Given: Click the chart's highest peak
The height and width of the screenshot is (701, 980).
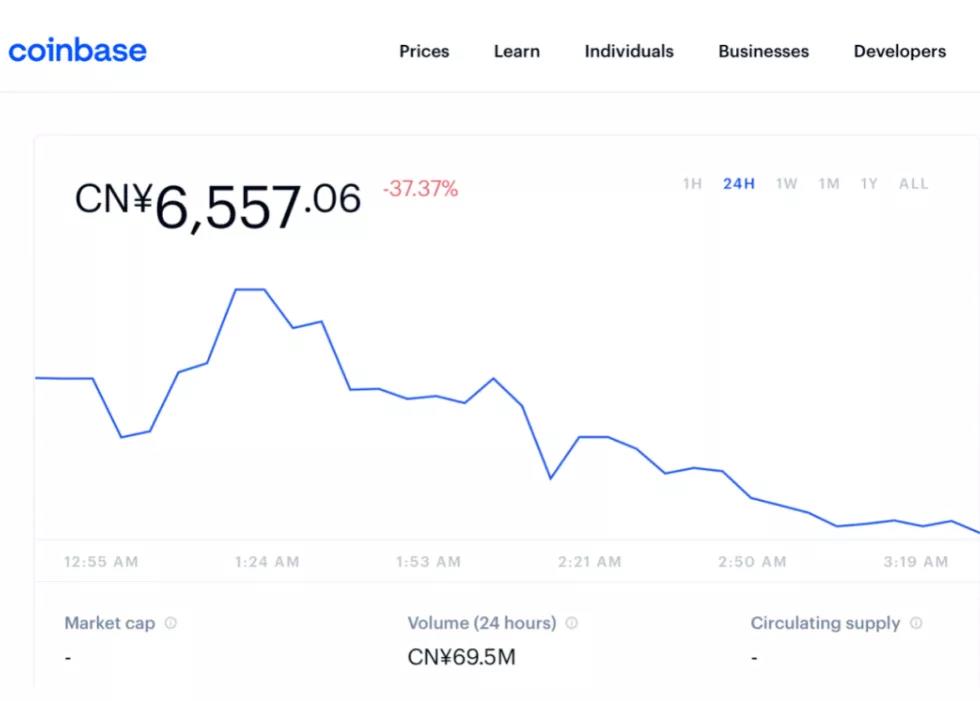Looking at the screenshot, I should click(x=248, y=290).
